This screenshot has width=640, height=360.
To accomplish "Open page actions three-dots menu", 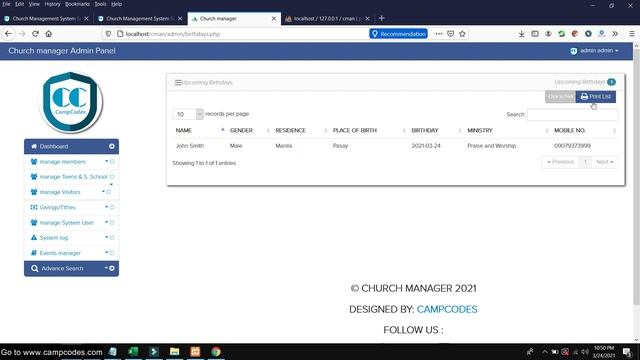I will (x=439, y=34).
